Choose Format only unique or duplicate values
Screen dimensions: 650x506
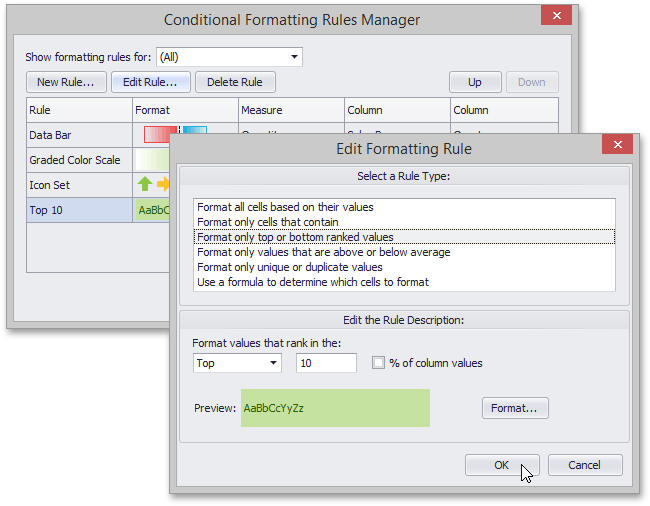[290, 267]
